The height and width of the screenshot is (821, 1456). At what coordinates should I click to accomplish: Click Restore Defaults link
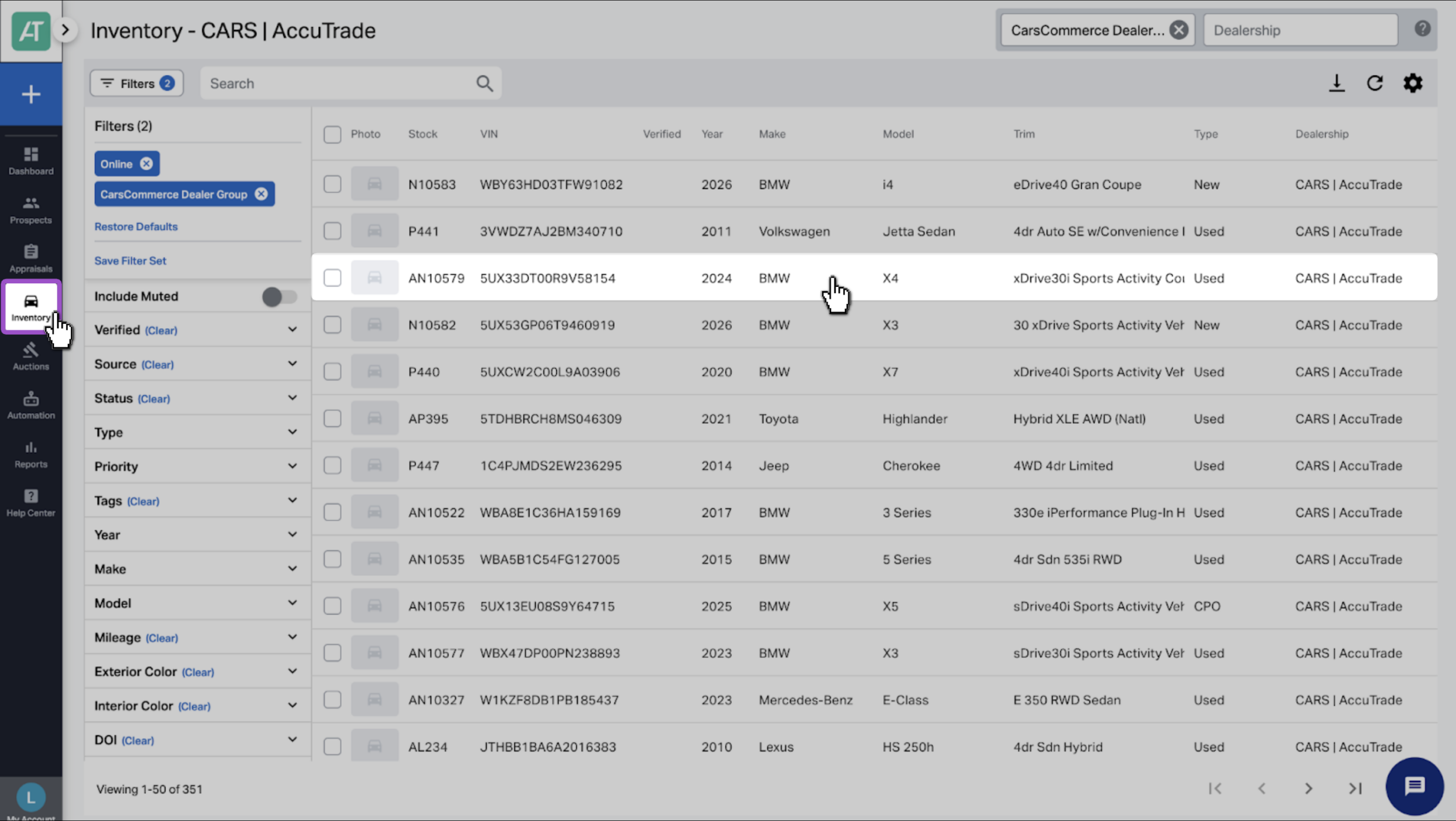coord(136,226)
